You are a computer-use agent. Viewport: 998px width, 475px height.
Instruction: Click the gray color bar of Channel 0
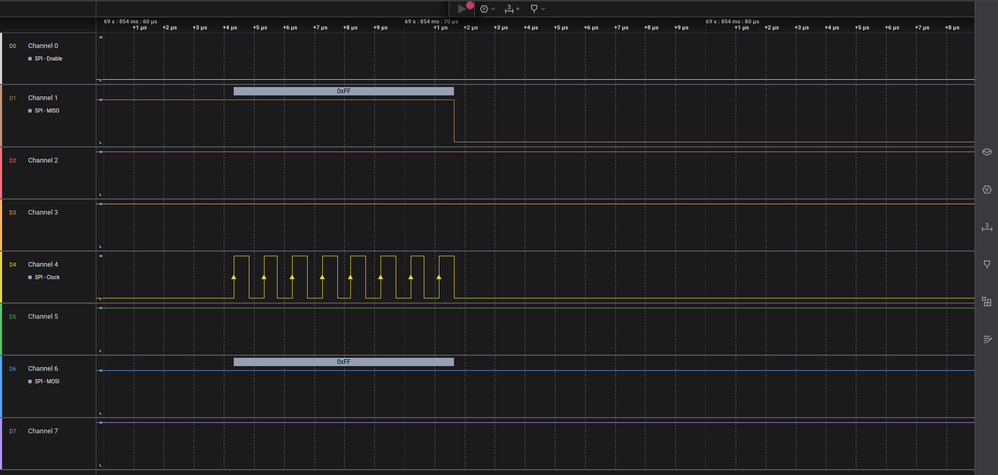pyautogui.click(x=1, y=58)
